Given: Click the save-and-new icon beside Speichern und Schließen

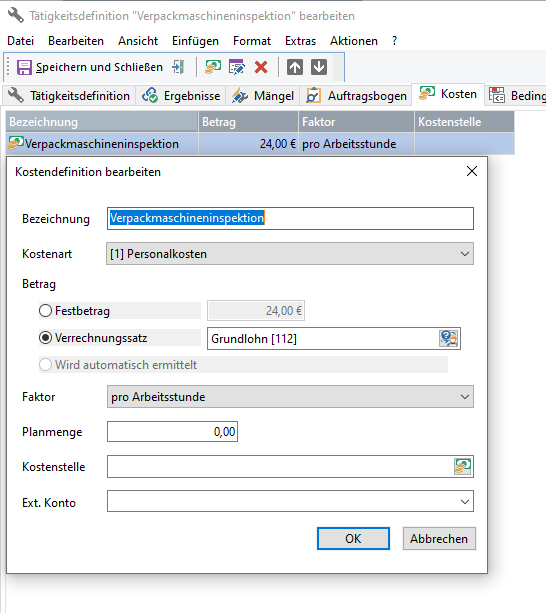Looking at the screenshot, I should (178, 67).
